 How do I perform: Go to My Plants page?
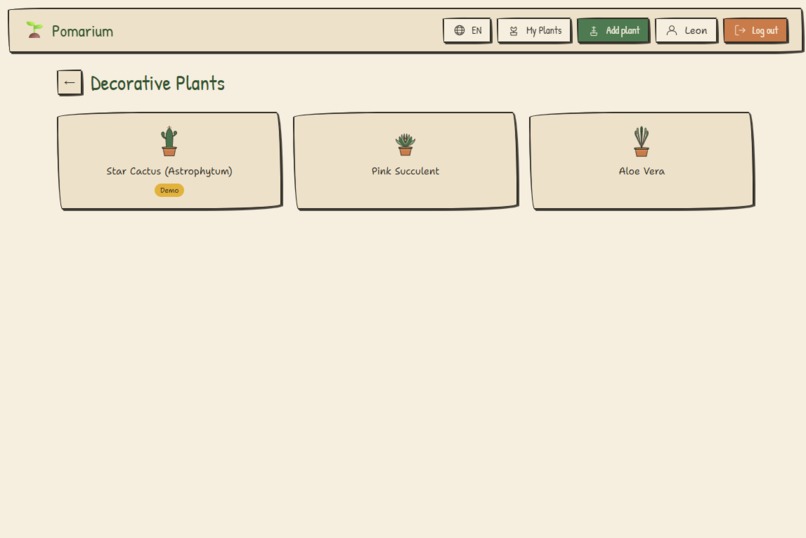[x=534, y=31]
